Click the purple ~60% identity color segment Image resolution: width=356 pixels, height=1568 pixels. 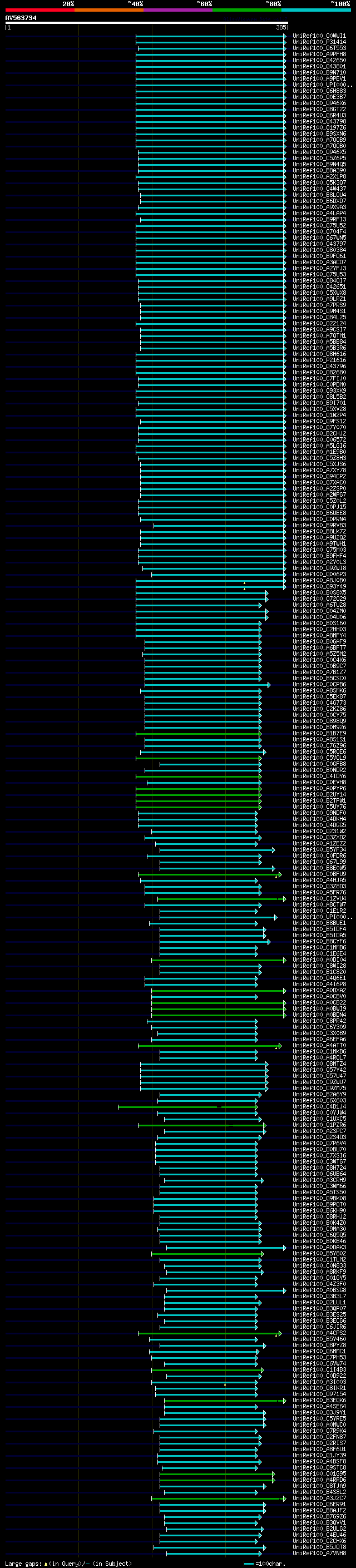(177, 10)
